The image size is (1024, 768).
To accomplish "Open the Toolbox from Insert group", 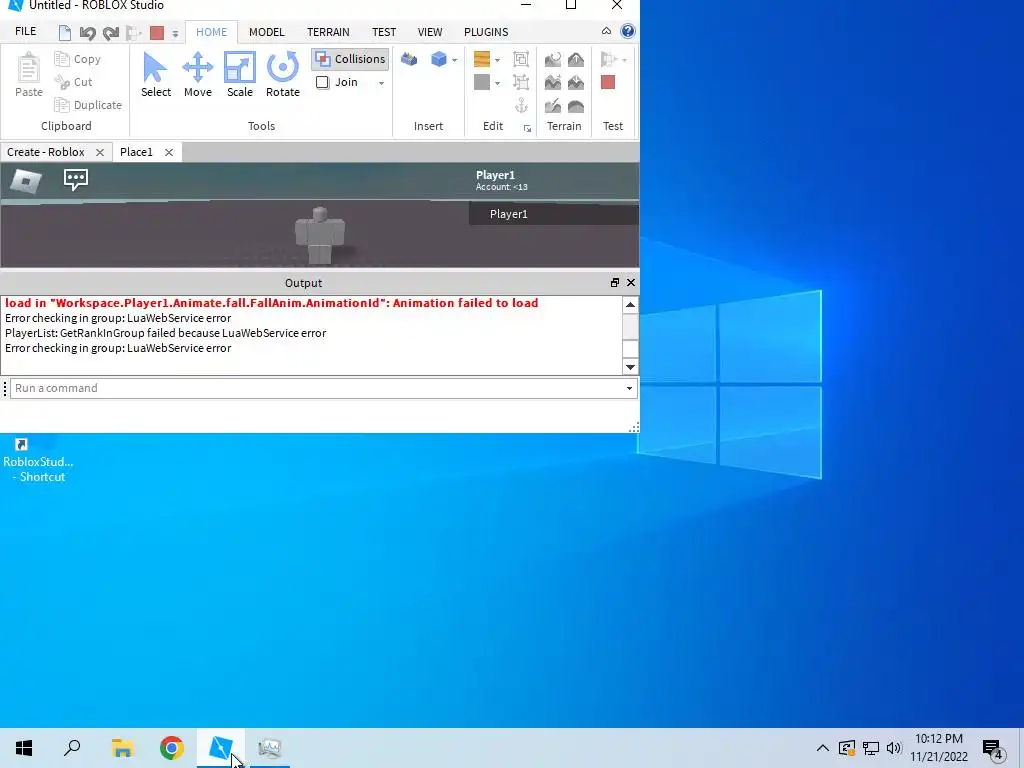I will click(409, 59).
